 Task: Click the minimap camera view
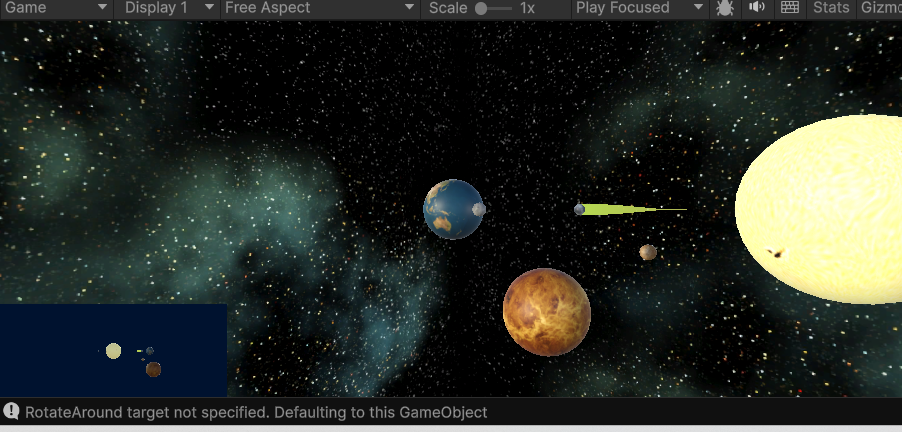tap(113, 350)
